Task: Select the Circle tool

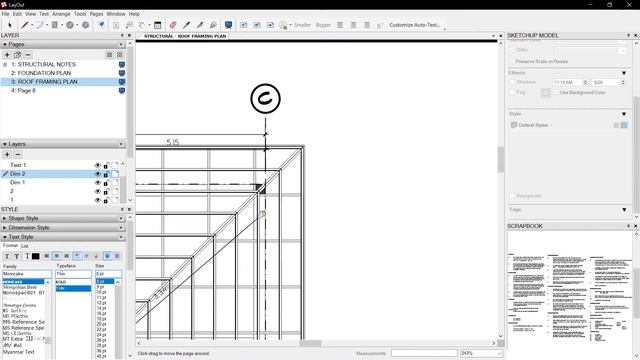Action: (70, 25)
